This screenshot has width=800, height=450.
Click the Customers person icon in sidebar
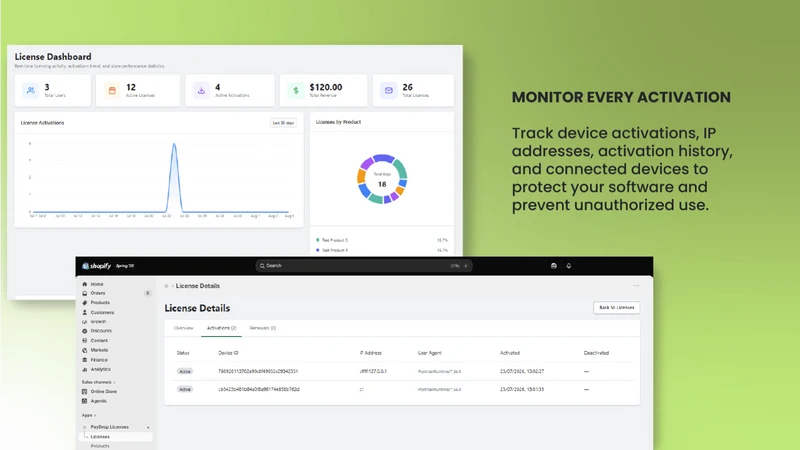[x=85, y=312]
